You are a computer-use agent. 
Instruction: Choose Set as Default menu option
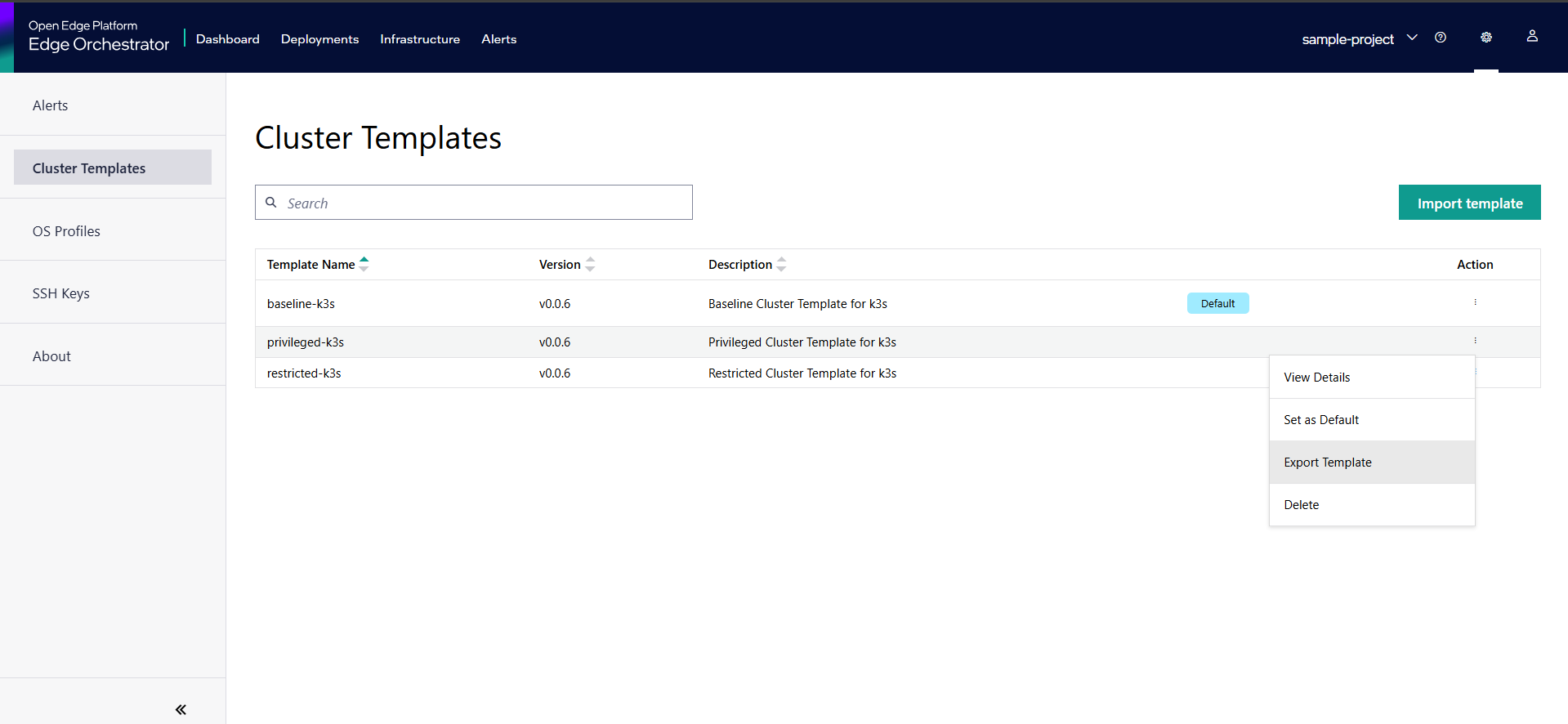pyautogui.click(x=1321, y=420)
